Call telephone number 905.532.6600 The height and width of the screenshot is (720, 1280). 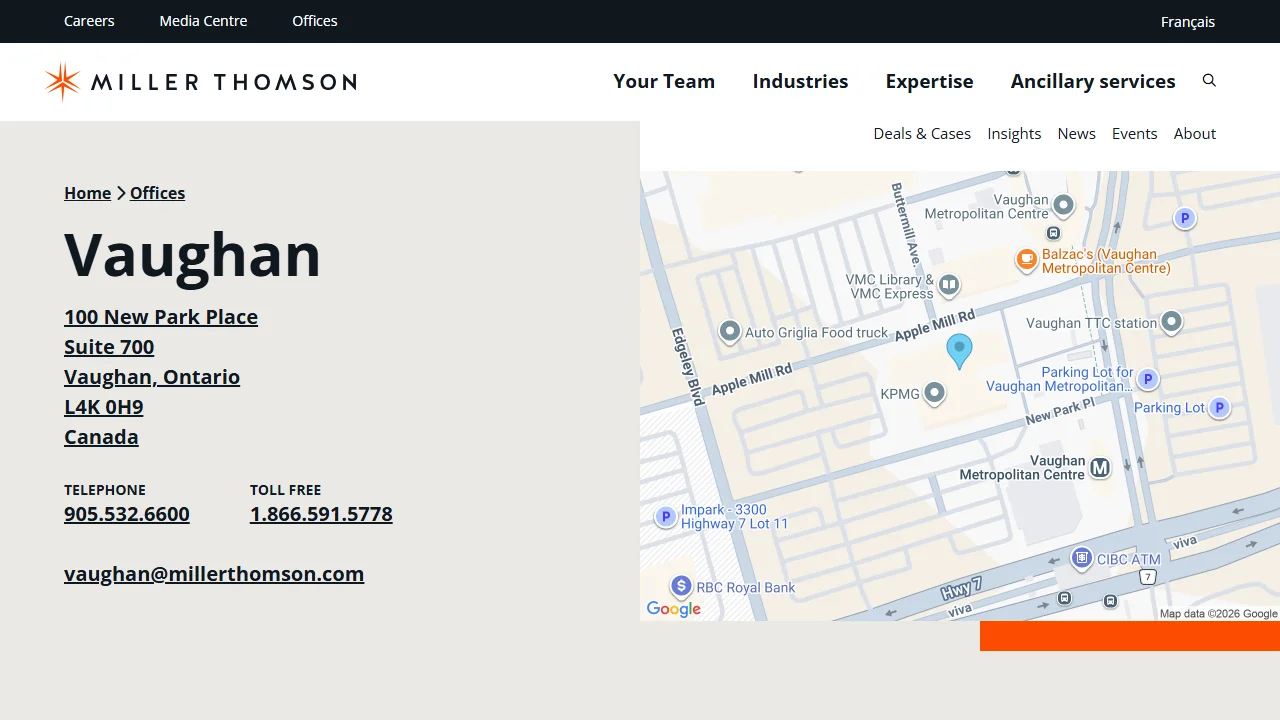pos(127,514)
